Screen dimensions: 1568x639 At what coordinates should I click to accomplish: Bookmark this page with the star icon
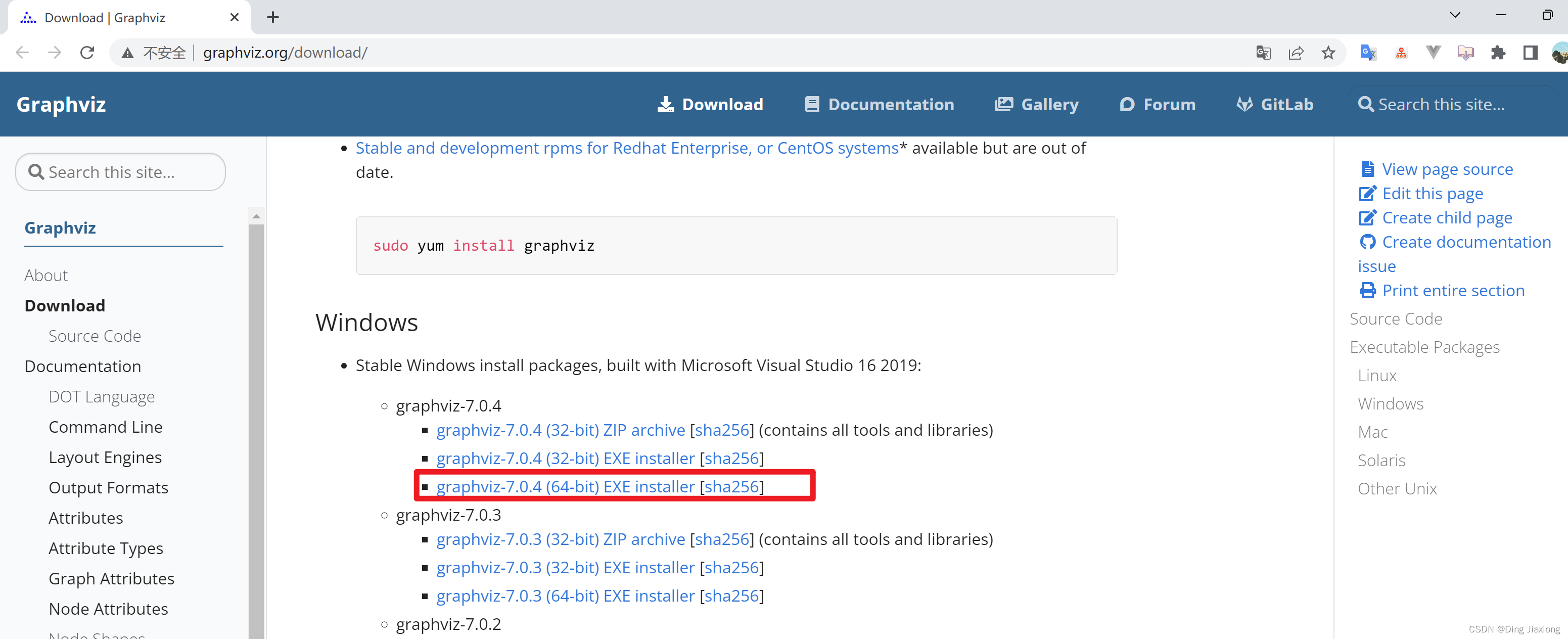1328,53
